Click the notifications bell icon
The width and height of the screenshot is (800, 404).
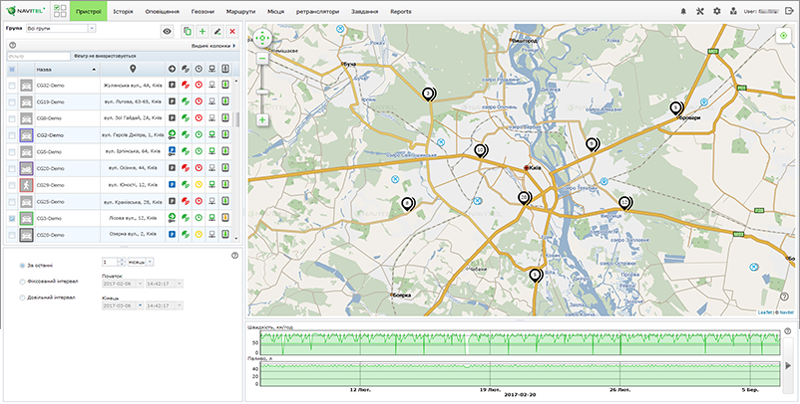[684, 11]
